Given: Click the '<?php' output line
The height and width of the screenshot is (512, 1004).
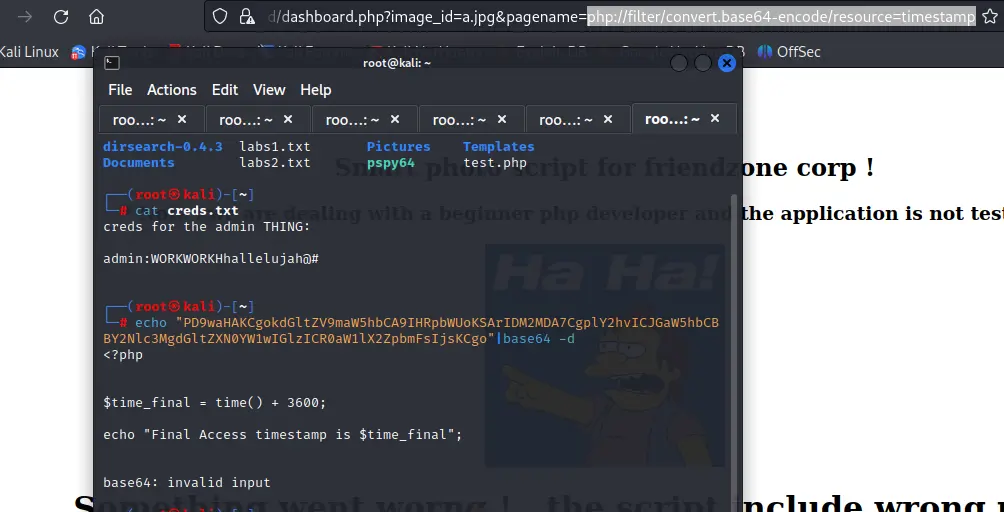Looking at the screenshot, I should click(123, 355).
